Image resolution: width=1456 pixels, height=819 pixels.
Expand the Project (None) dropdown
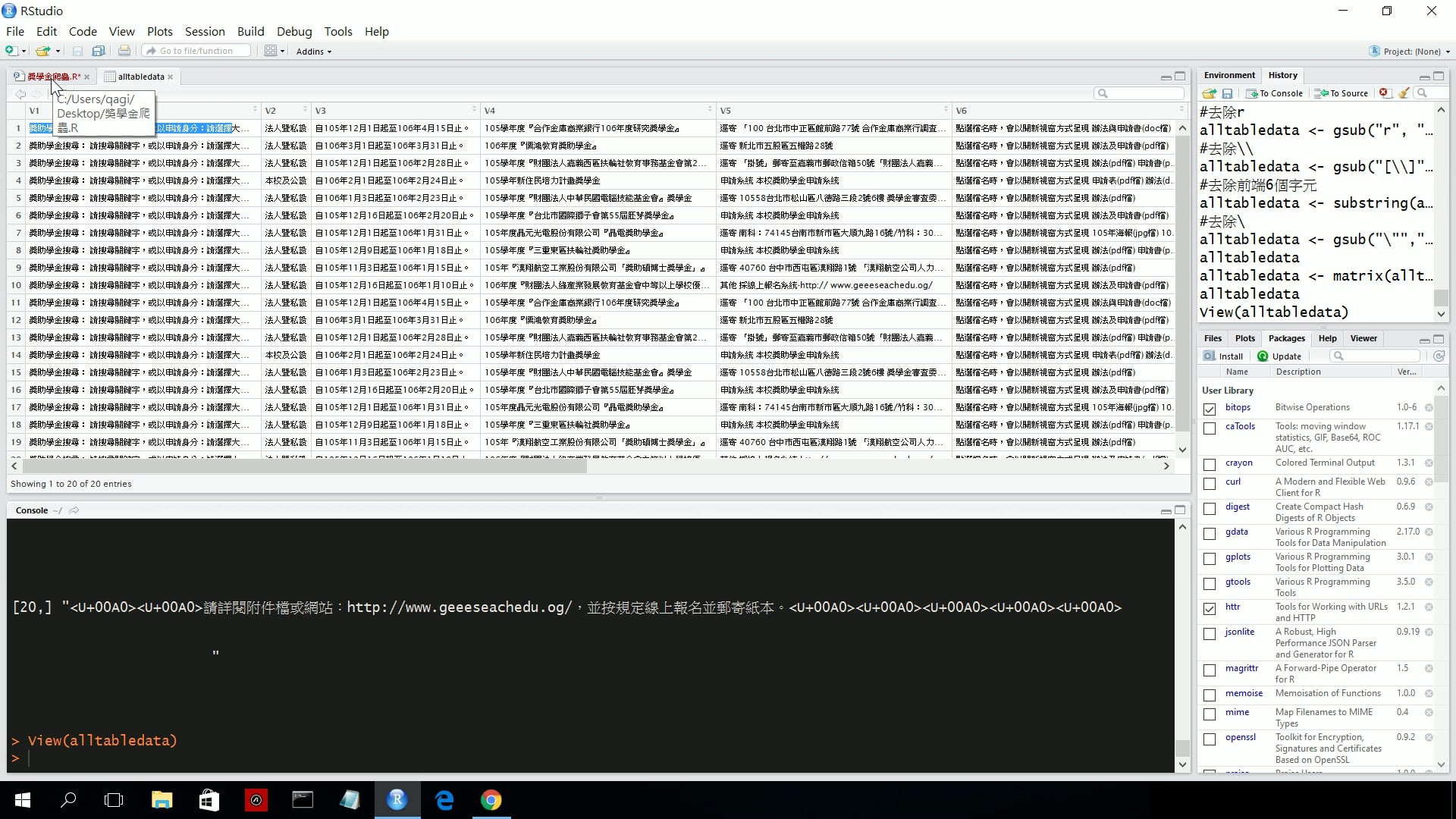point(1411,52)
